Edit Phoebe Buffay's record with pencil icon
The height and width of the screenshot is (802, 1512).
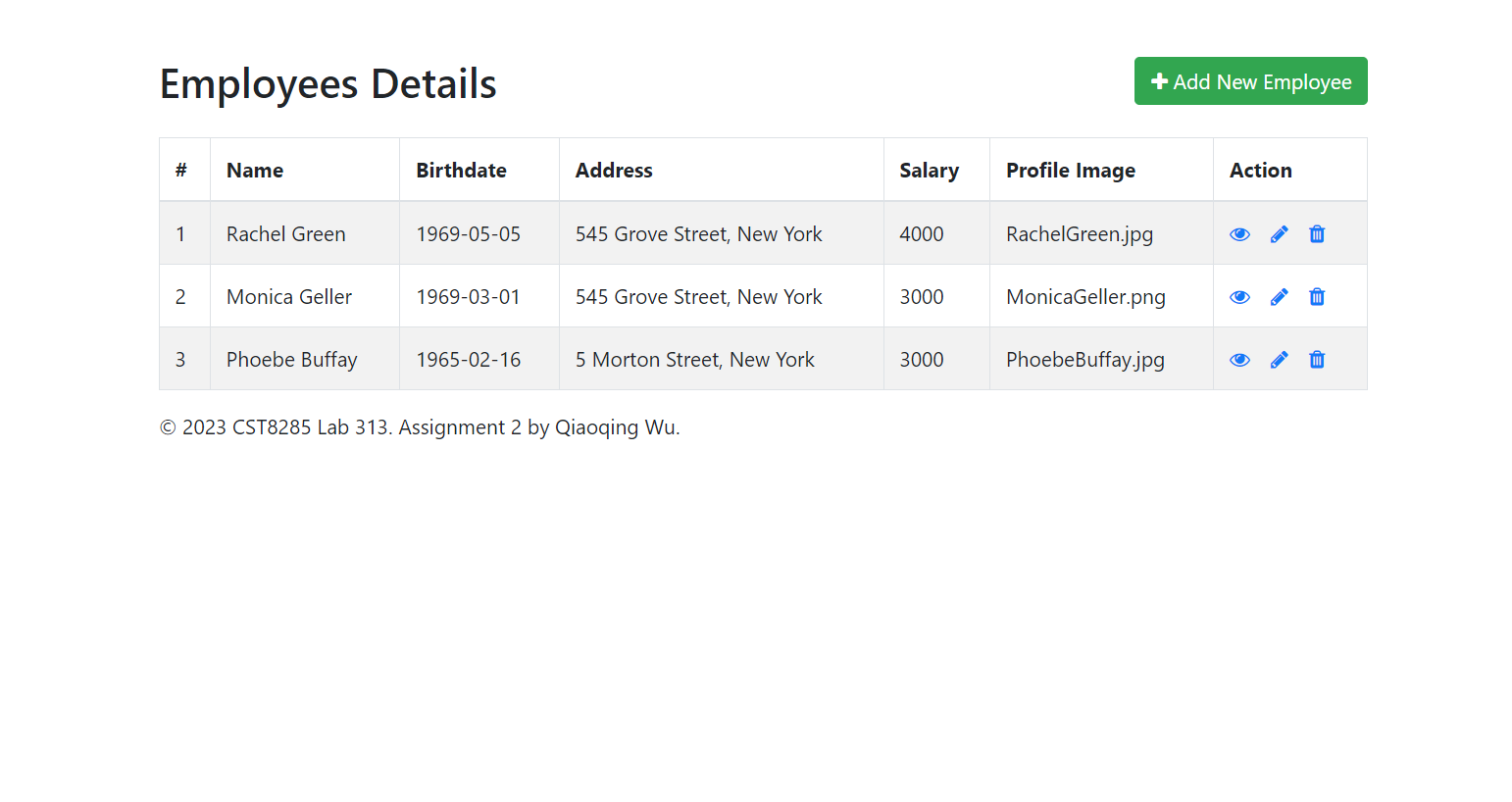click(x=1279, y=360)
